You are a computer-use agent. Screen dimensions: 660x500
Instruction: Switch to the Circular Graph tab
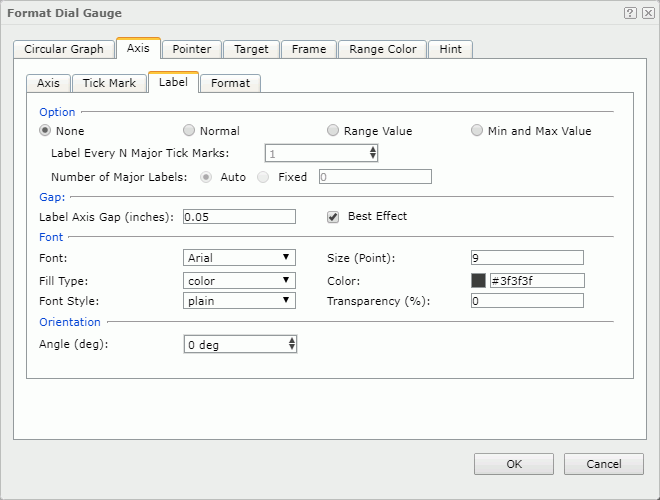(64, 49)
